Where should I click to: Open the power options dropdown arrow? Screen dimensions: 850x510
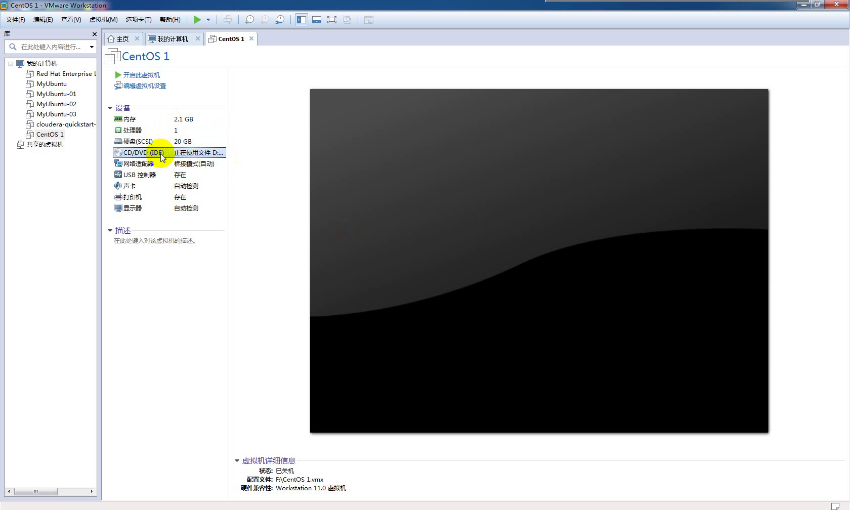click(208, 20)
